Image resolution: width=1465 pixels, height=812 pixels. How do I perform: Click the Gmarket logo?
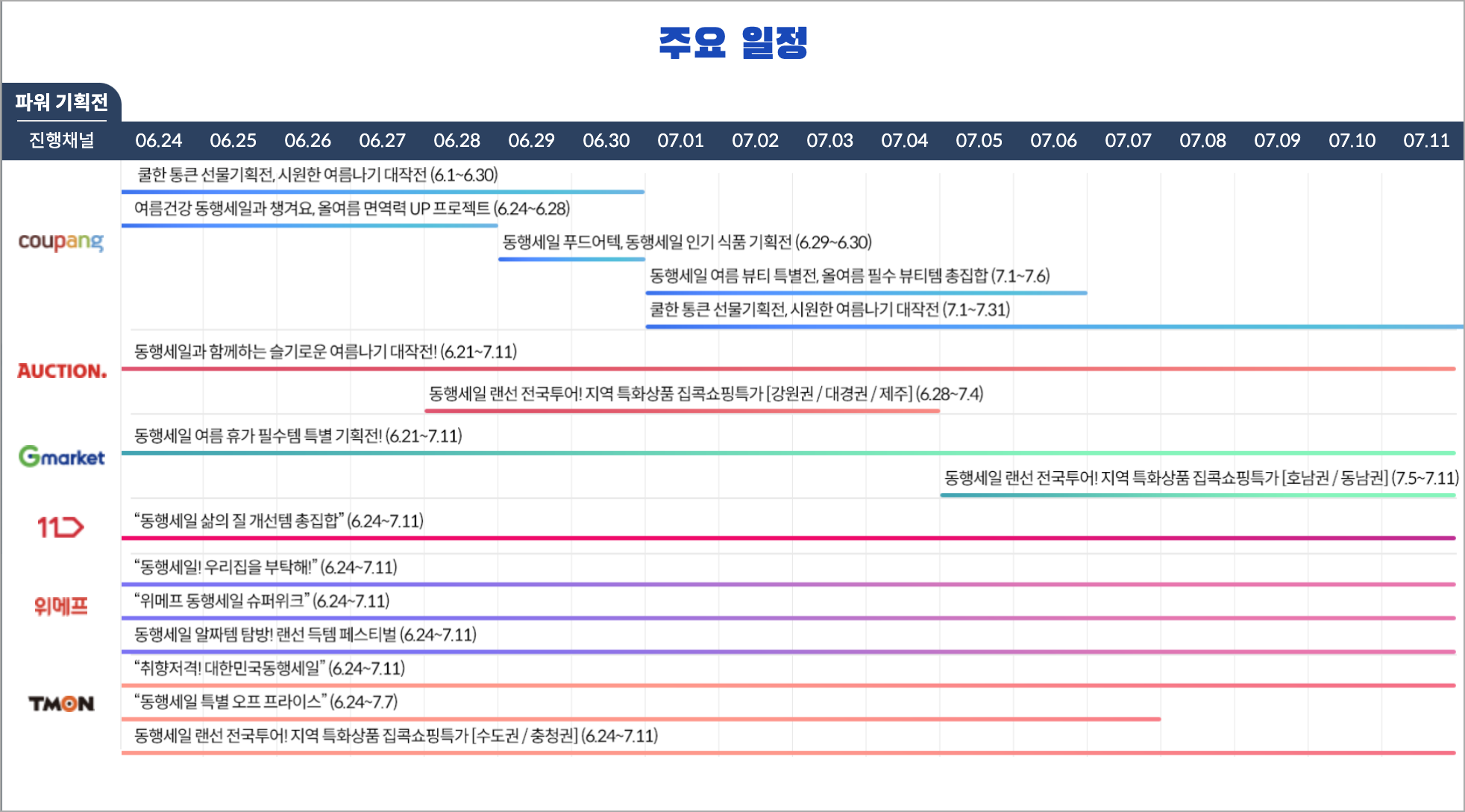click(62, 456)
